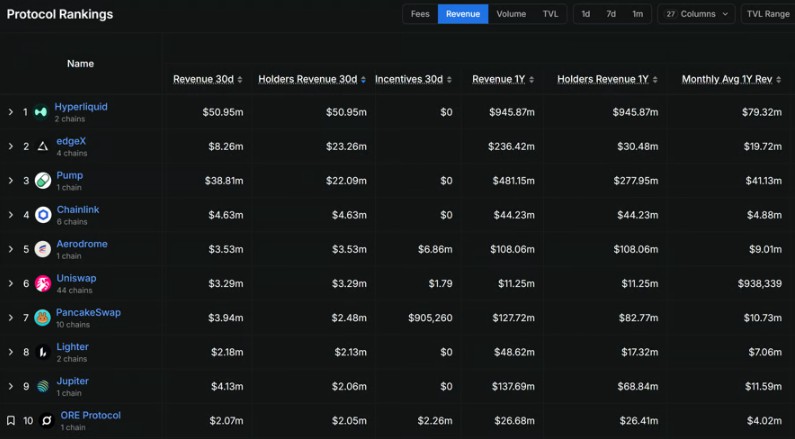The height and width of the screenshot is (439, 795).
Task: Click the Jupiter logo icon
Action: point(43,386)
